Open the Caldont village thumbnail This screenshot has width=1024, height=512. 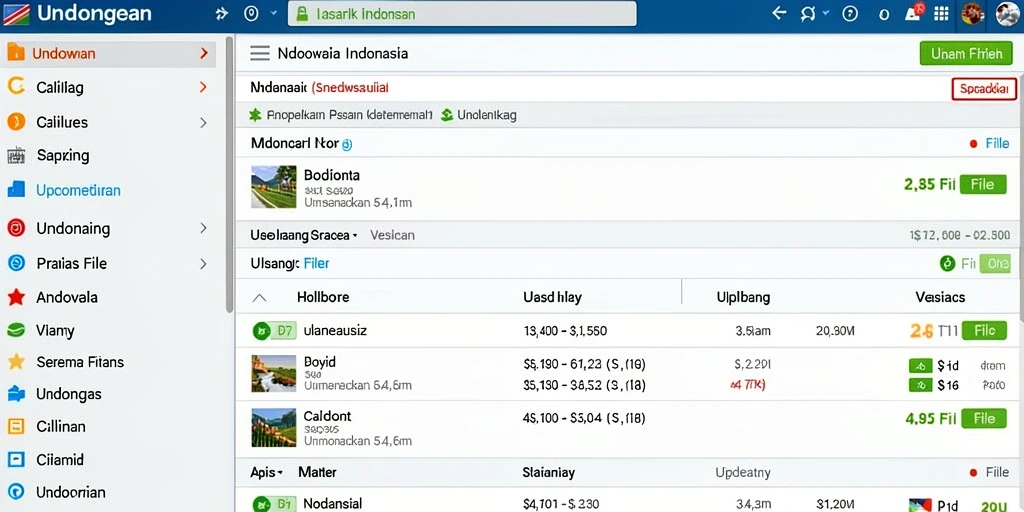click(274, 428)
